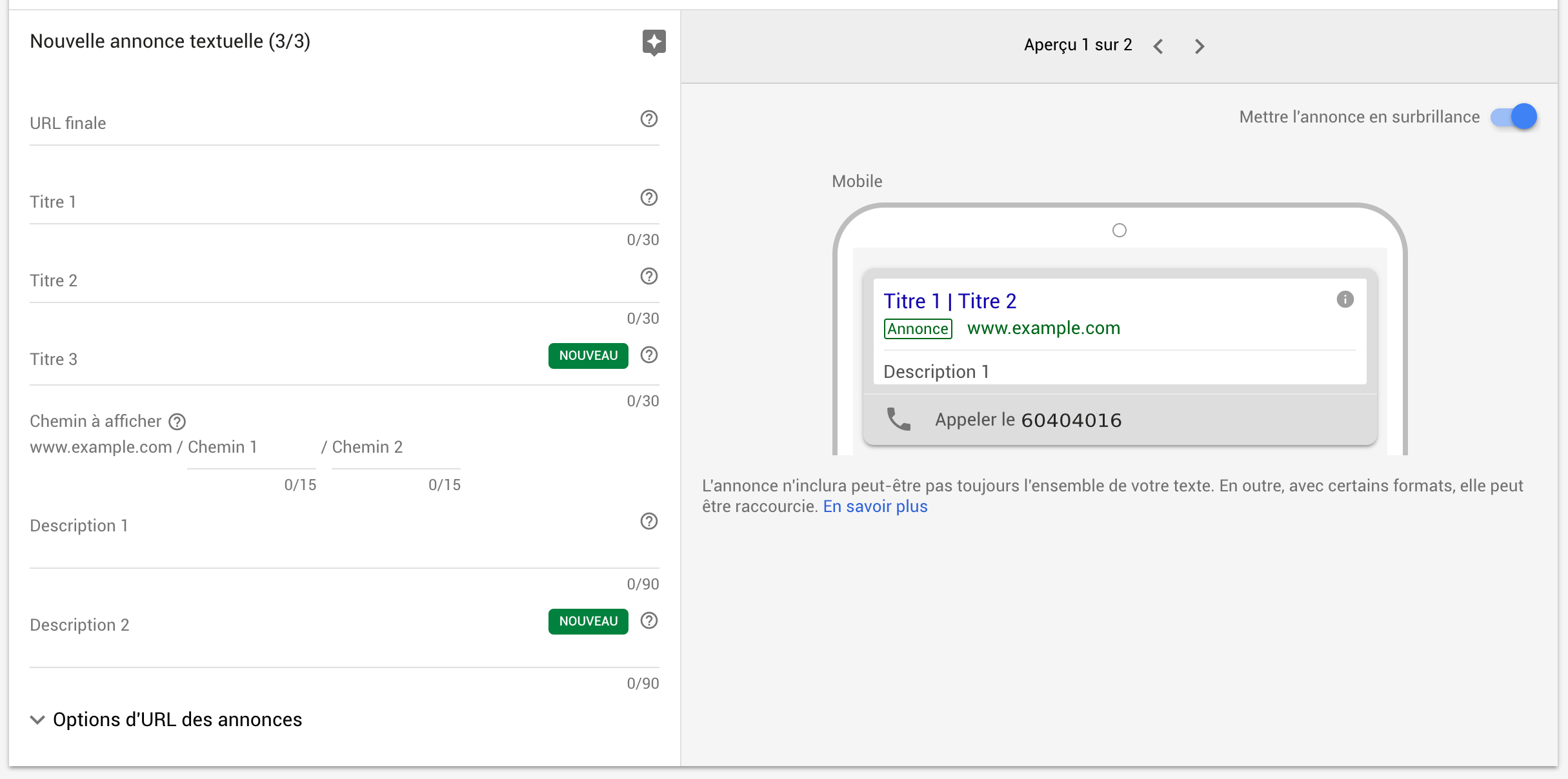Open help icon for Description 1

pos(648,521)
